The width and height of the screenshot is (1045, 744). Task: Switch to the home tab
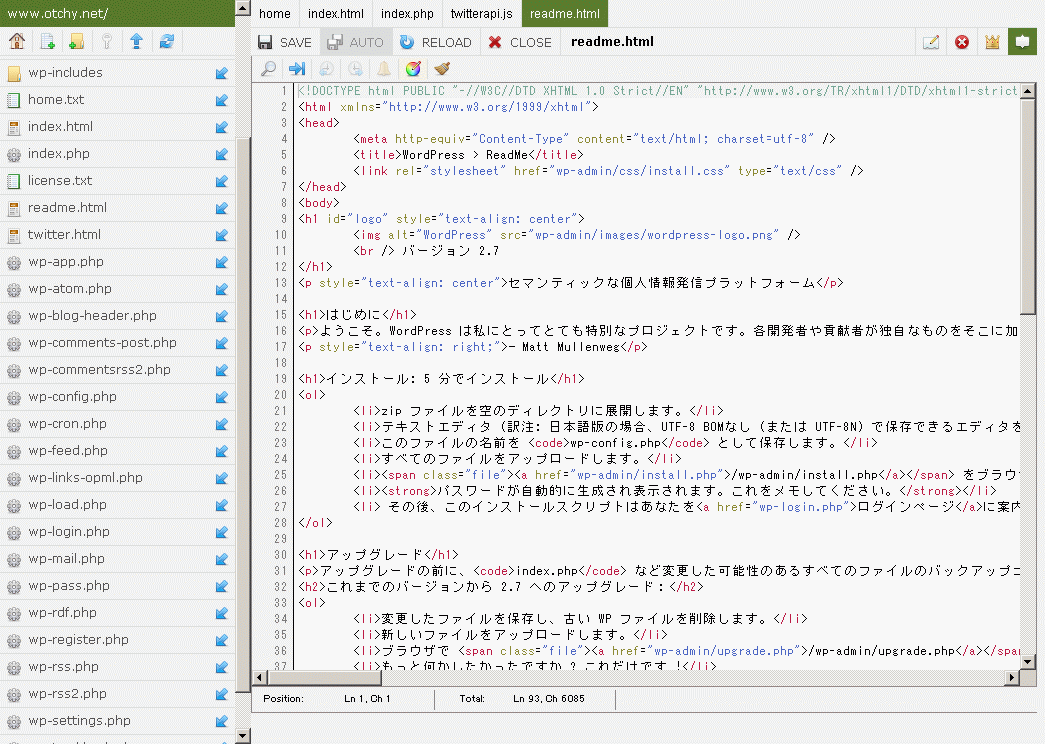275,13
